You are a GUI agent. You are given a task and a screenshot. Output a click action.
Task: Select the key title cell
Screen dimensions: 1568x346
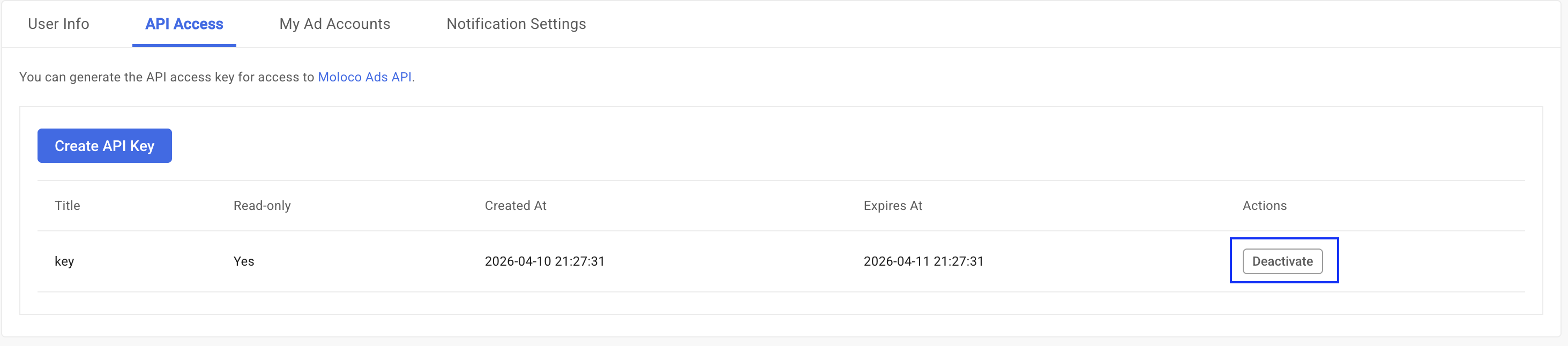64,261
